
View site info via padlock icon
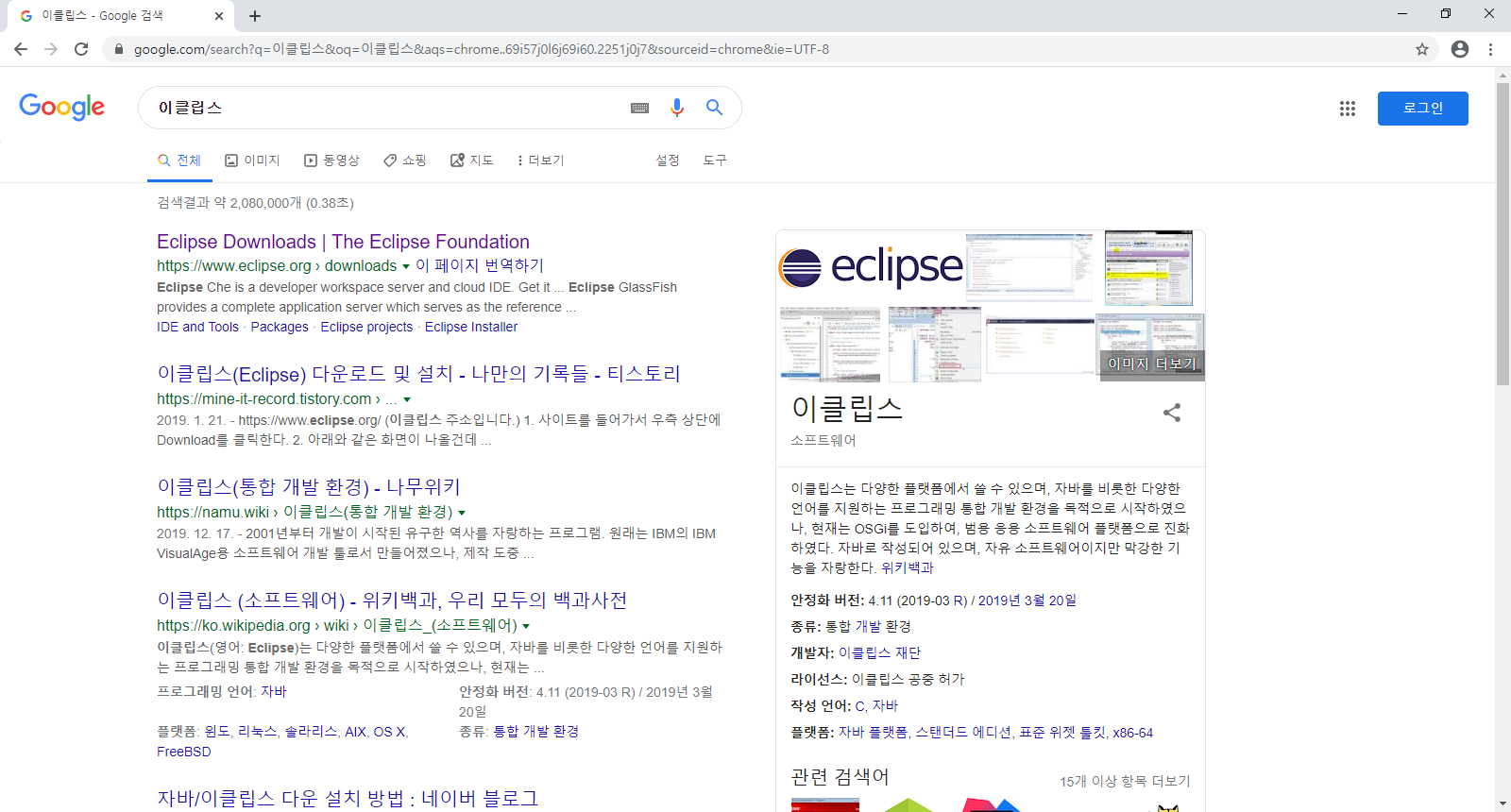[118, 49]
